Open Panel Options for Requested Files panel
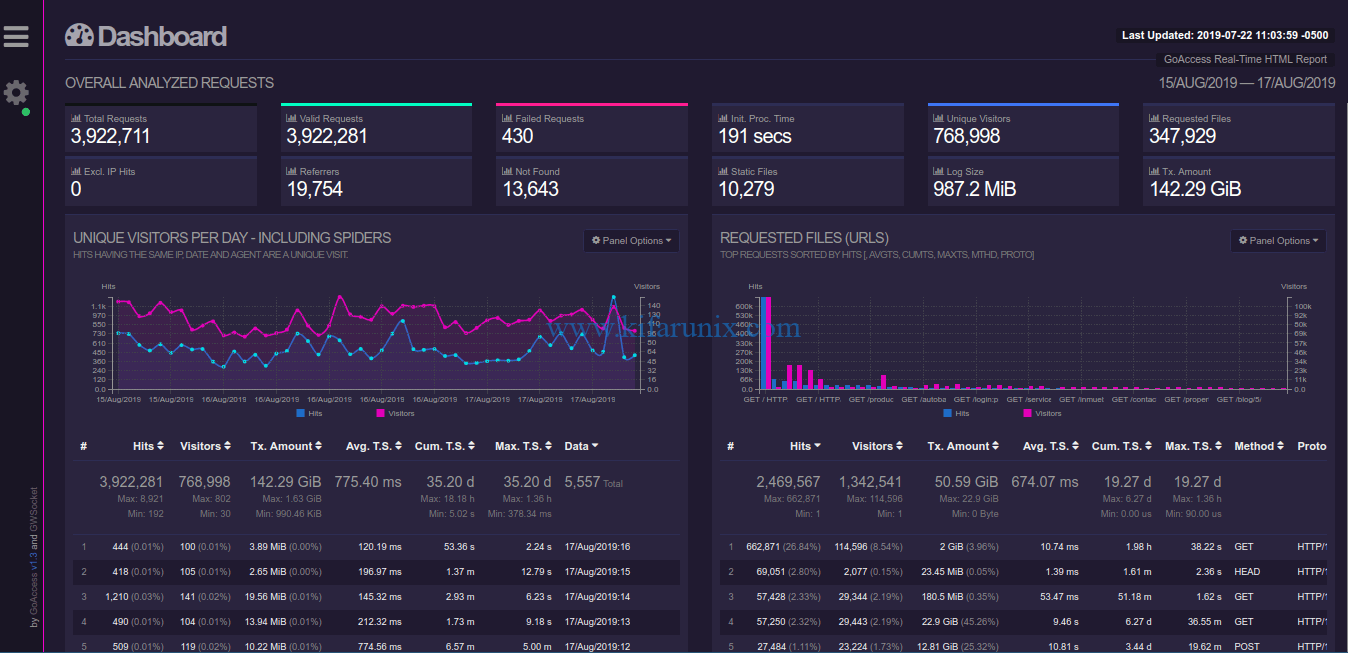Screen dimensions: 1348x653 pos(1278,241)
